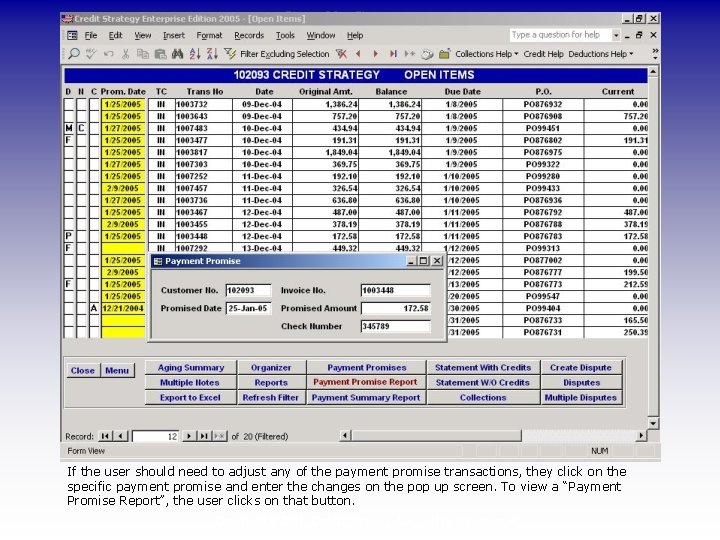This screenshot has width=720, height=540.
Task: Click the Customer No. field
Action: (x=248, y=291)
